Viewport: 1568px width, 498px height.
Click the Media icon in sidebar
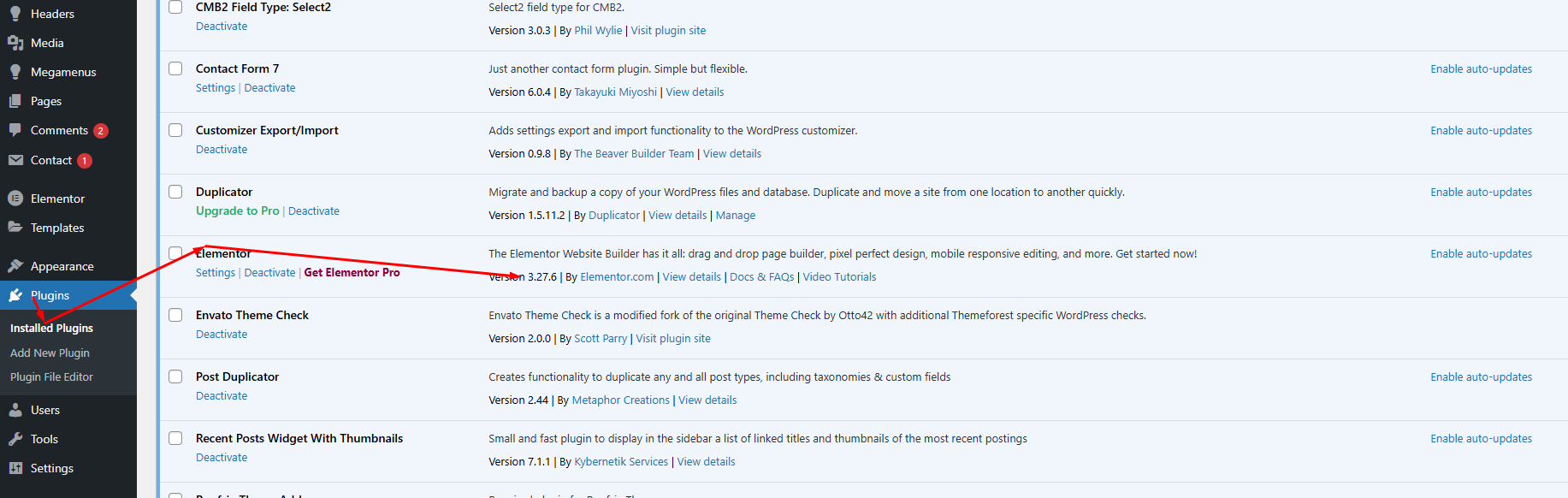(x=15, y=43)
